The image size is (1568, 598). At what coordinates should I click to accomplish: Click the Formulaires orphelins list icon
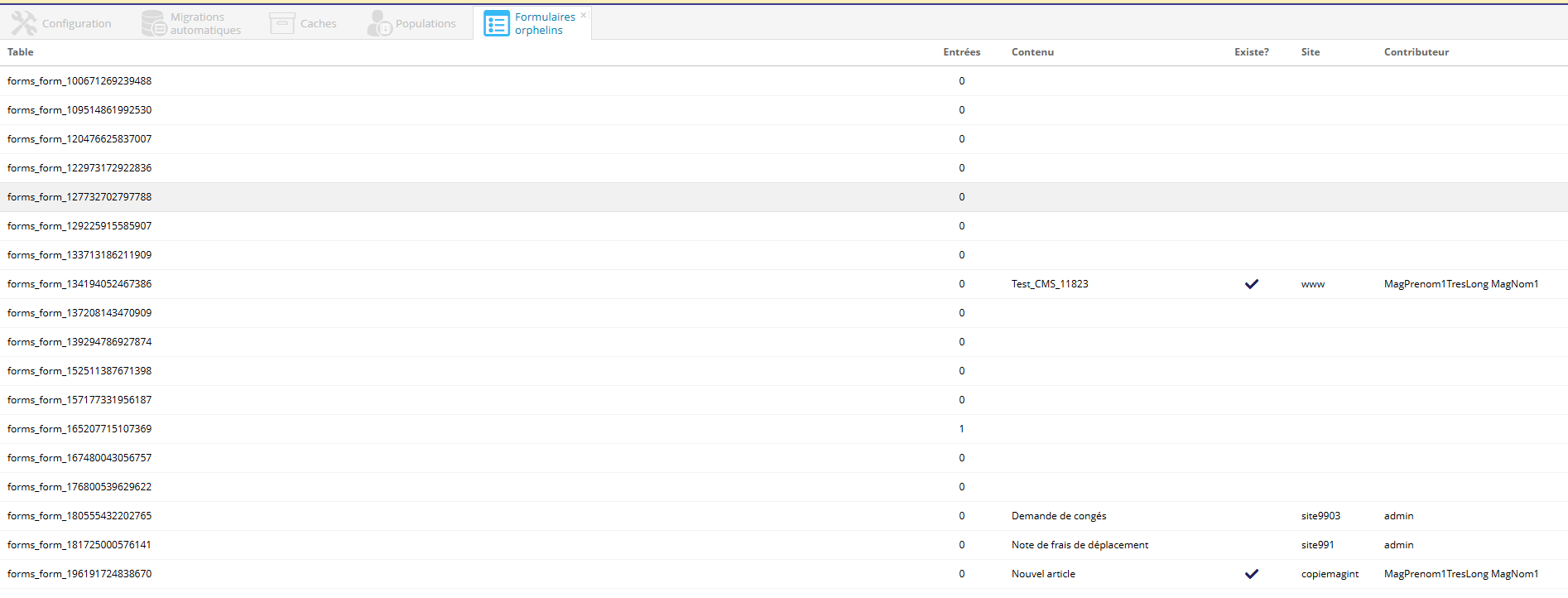497,23
